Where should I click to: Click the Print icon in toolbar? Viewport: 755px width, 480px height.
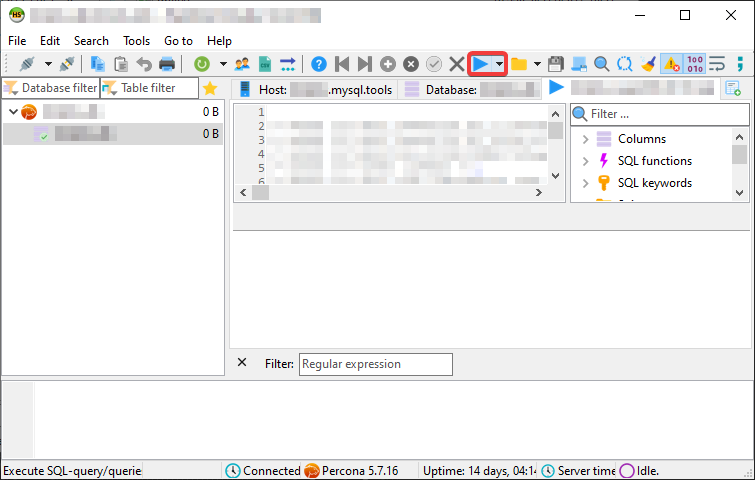click(x=167, y=64)
